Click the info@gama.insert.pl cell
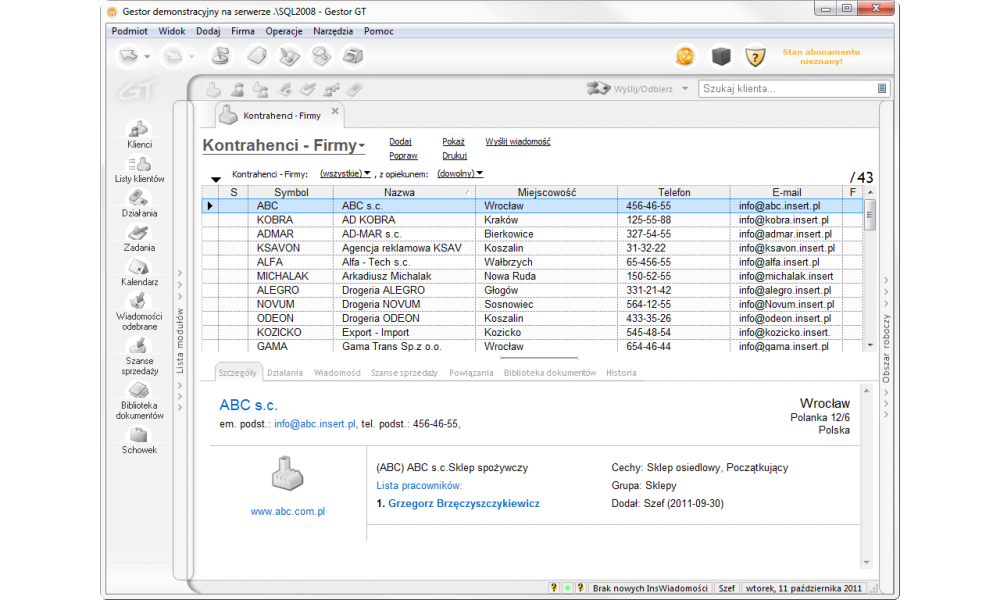 tap(786, 347)
